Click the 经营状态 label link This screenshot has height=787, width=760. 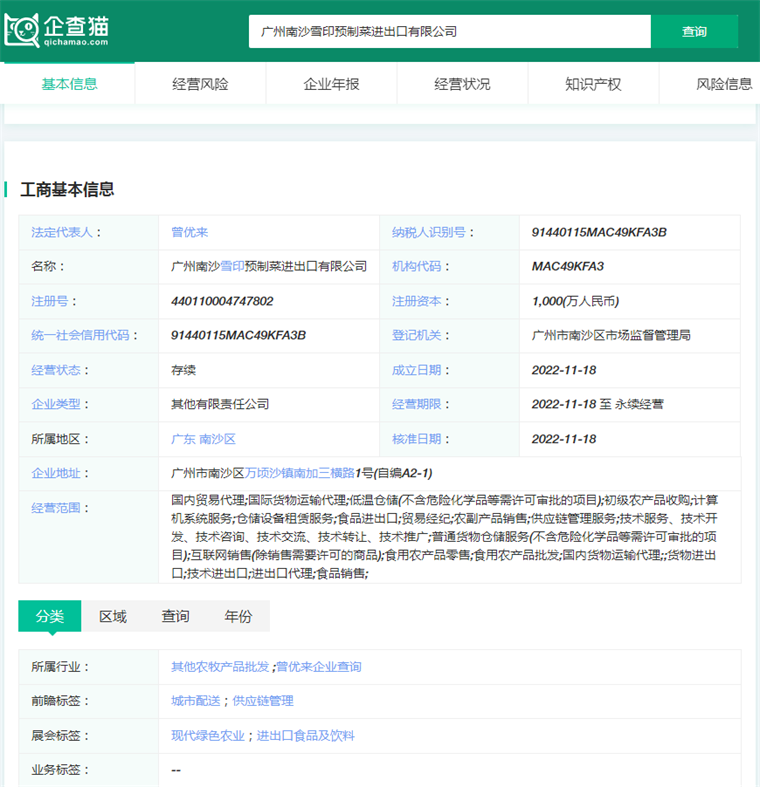56,370
